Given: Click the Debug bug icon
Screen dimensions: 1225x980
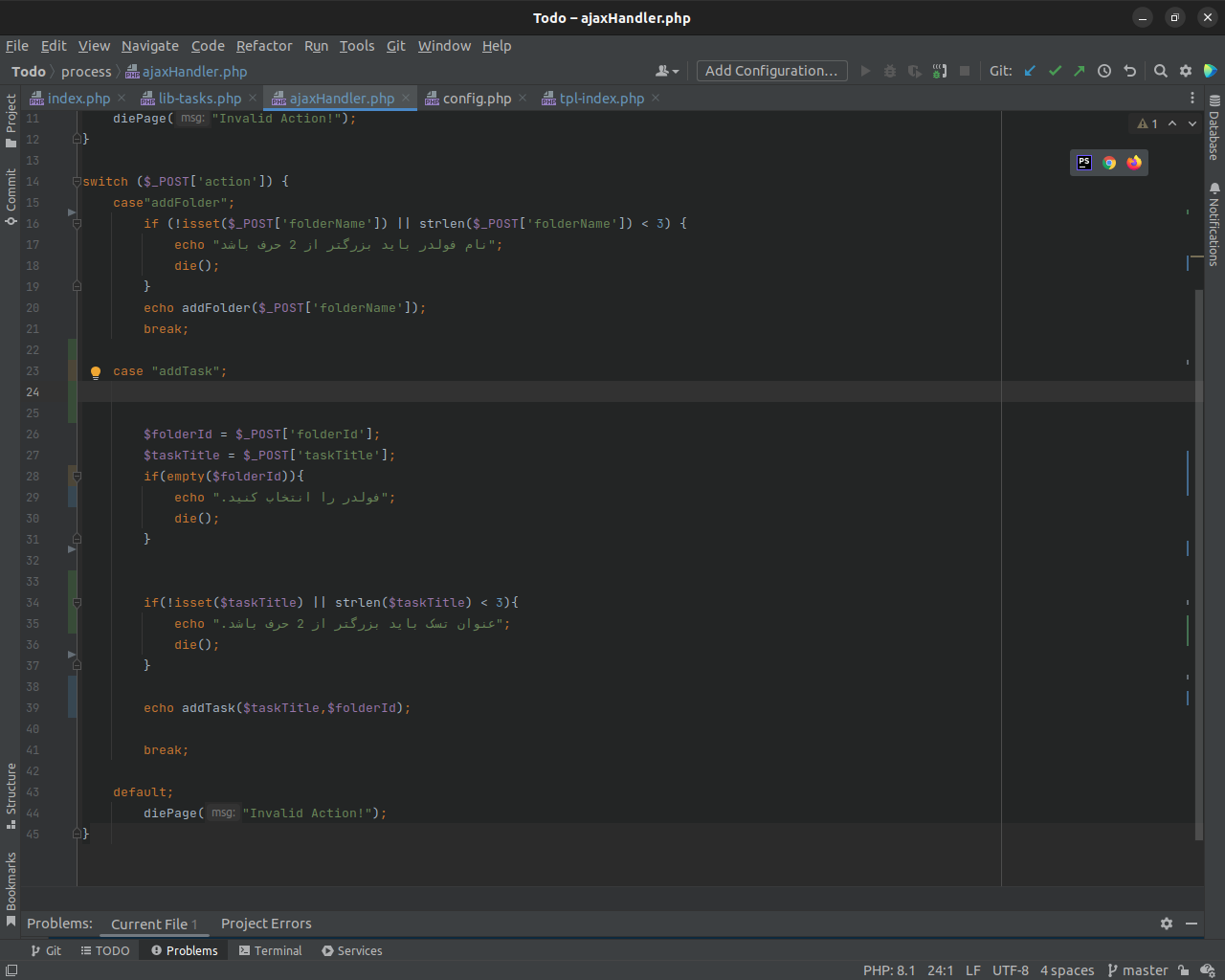Looking at the screenshot, I should pyautogui.click(x=890, y=71).
